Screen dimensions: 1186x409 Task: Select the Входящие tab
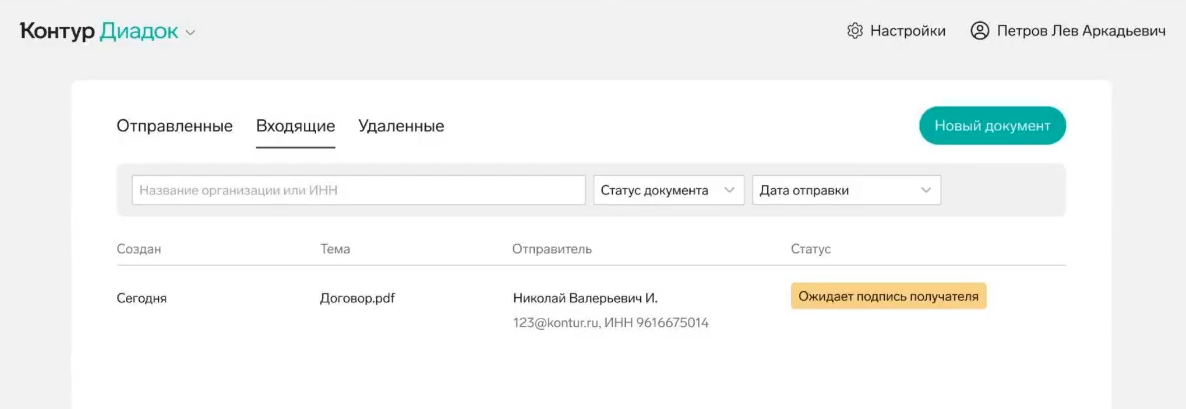(x=296, y=126)
